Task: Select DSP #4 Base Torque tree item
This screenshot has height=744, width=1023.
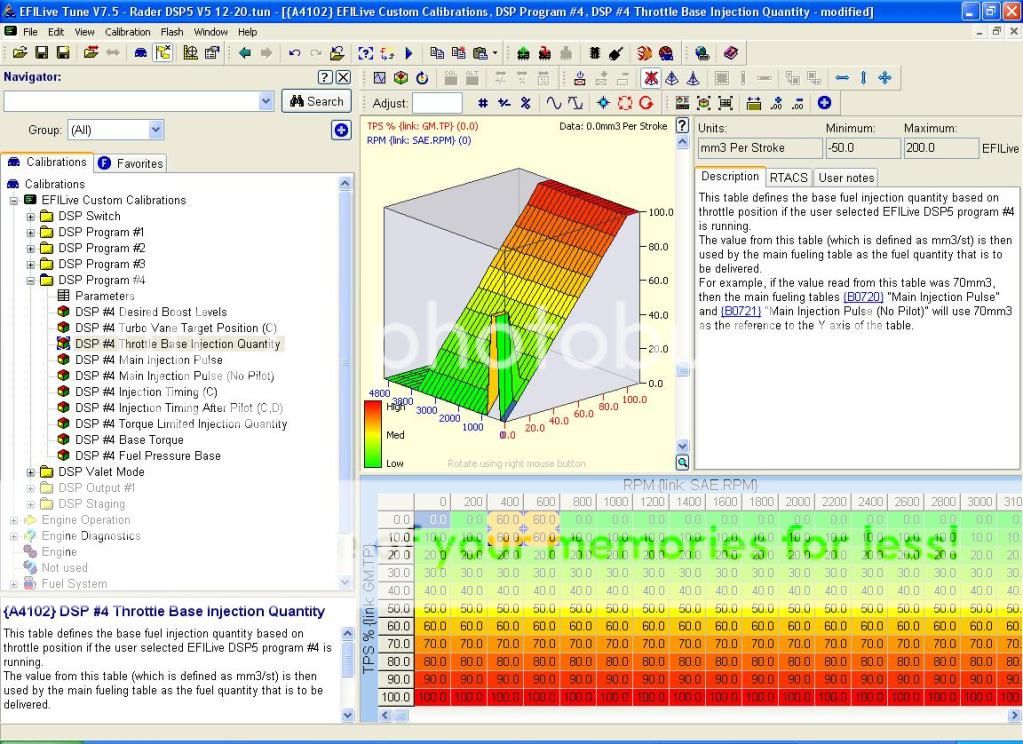Action: point(129,440)
